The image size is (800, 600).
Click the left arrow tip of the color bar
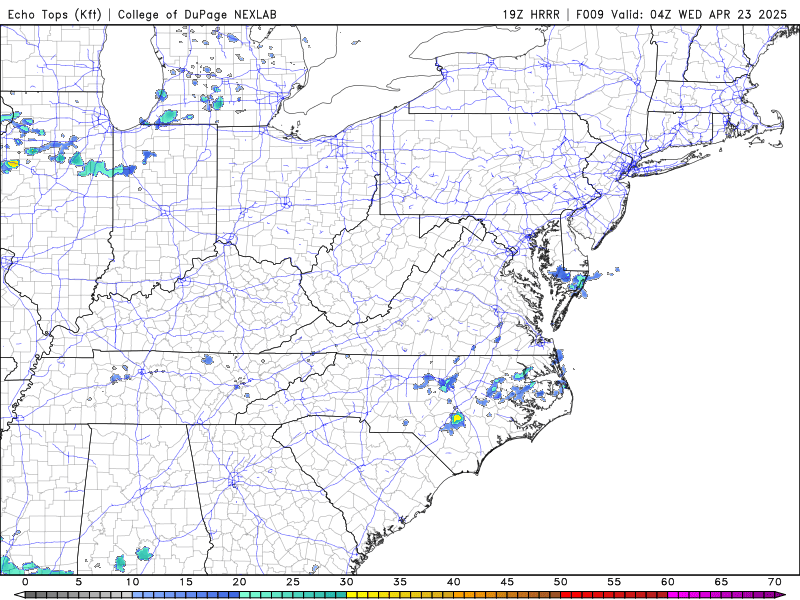(x=19, y=595)
